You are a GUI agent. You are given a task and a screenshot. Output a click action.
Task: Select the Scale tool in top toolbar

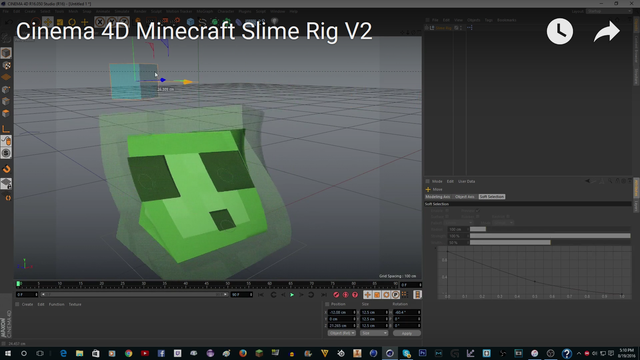coord(60,22)
